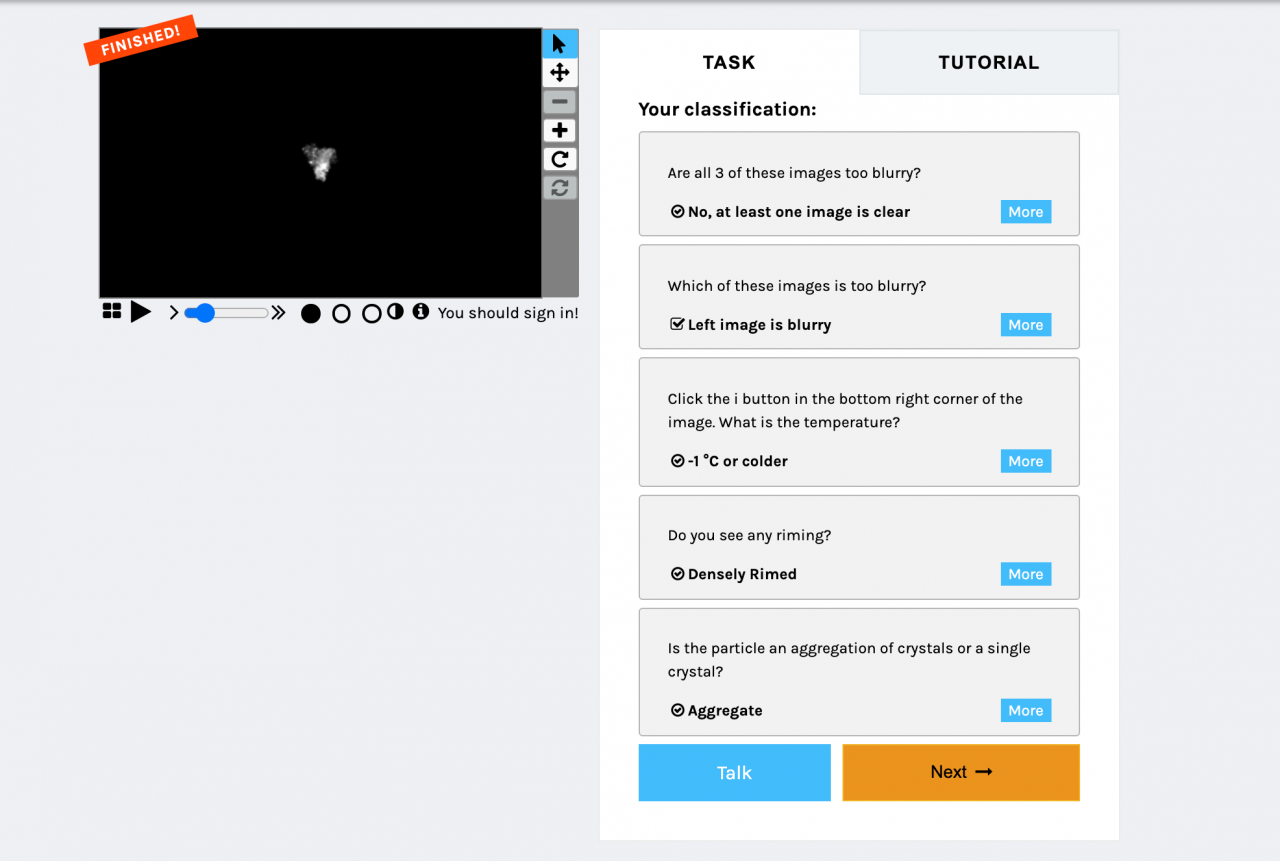Screen dimensions: 1280x861
Task: Click 'Are all 3 of these images too blurry?'
Action: [794, 173]
